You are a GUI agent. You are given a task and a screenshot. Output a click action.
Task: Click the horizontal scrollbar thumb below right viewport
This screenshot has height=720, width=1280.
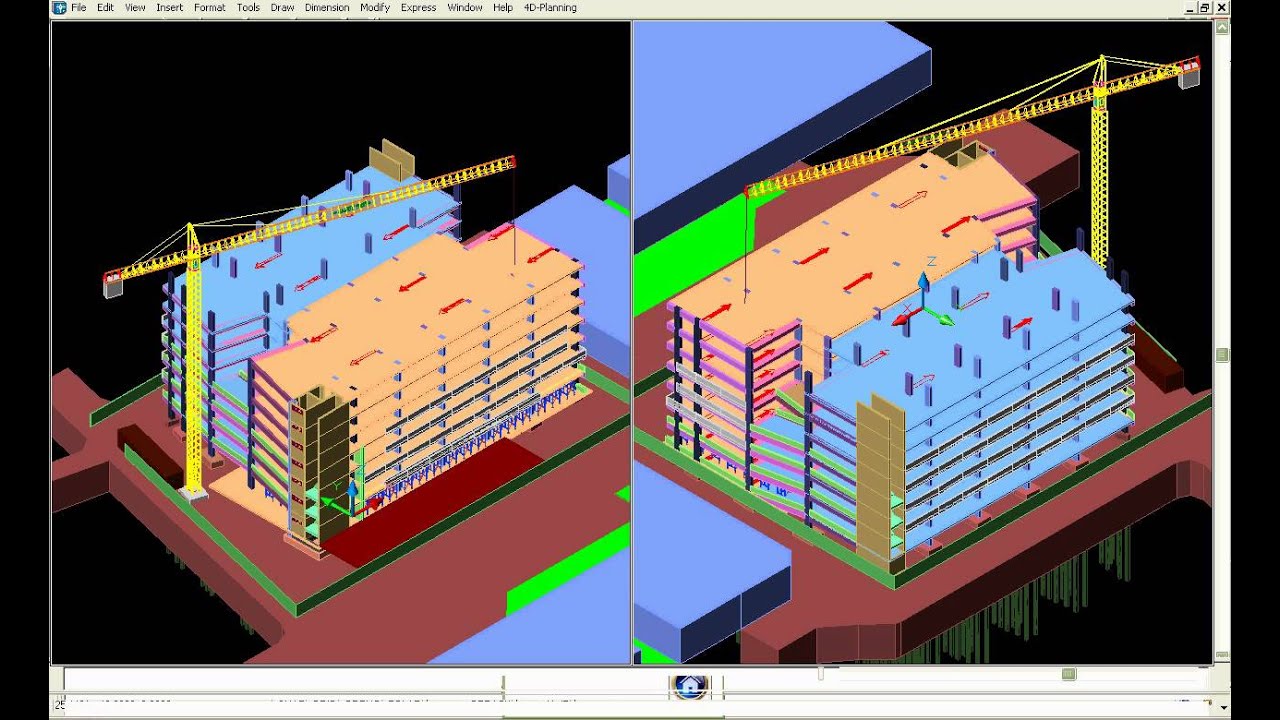pos(1069,674)
